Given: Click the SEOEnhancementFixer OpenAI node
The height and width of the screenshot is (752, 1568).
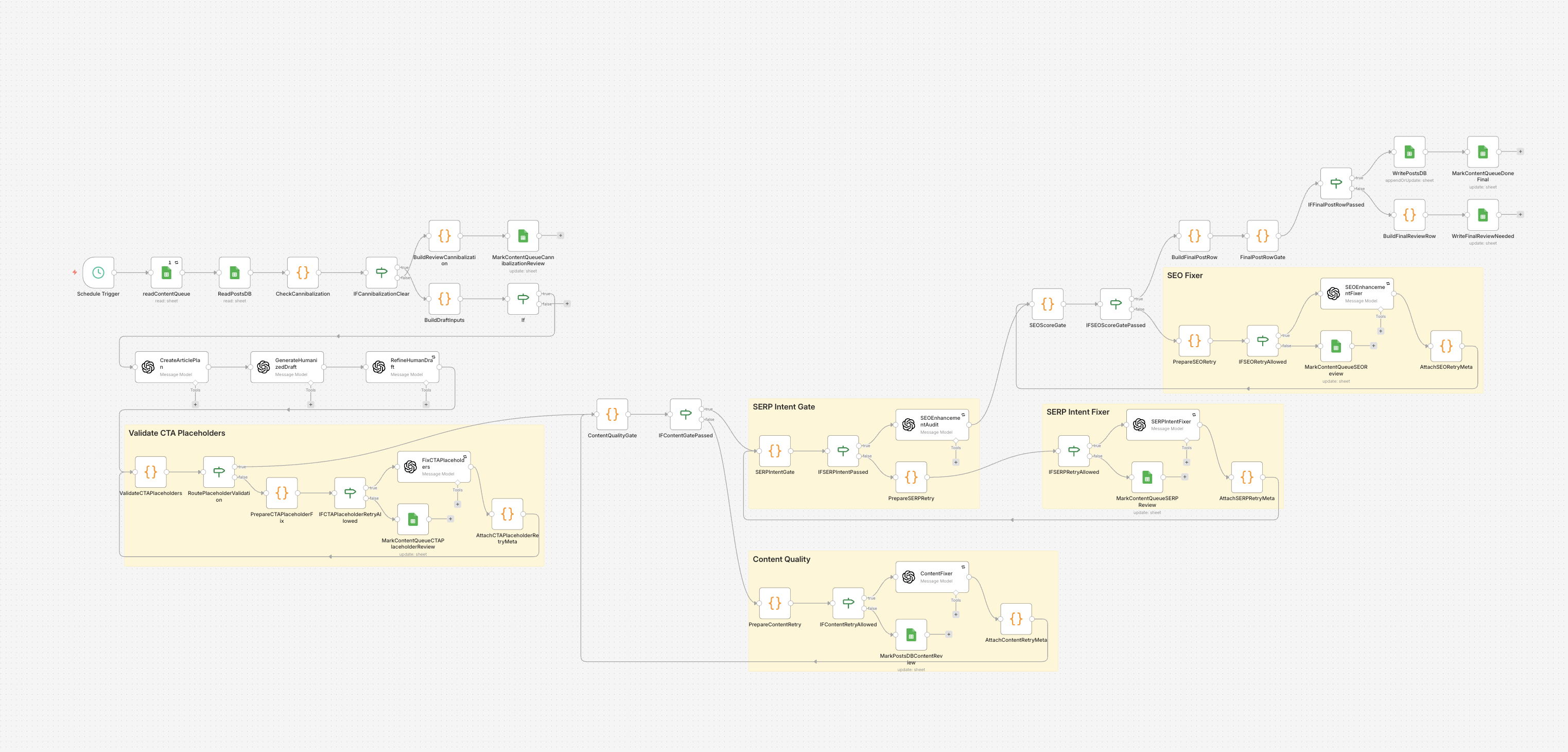Looking at the screenshot, I should [1357, 294].
